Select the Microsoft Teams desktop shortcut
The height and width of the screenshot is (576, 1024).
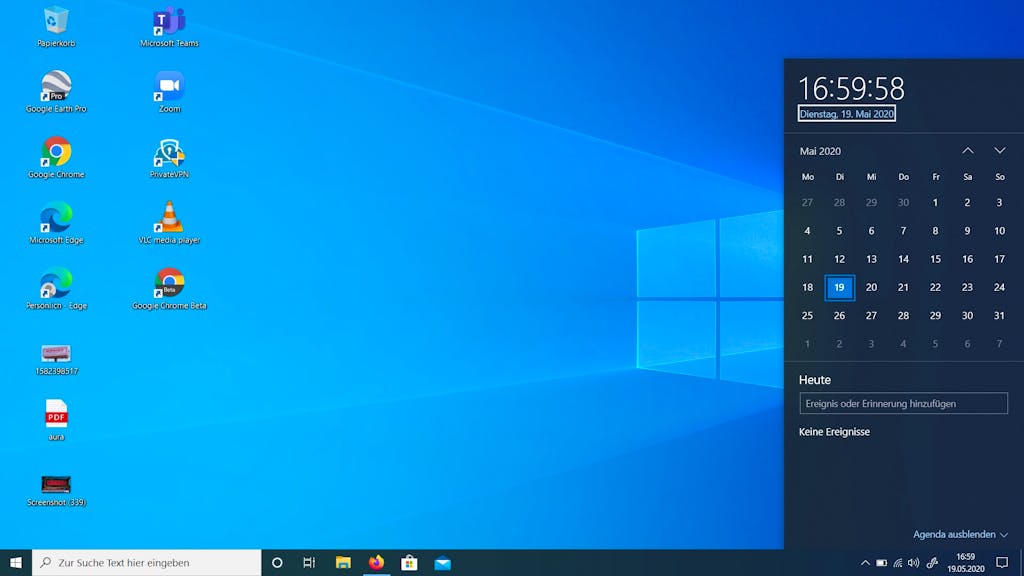tap(169, 27)
